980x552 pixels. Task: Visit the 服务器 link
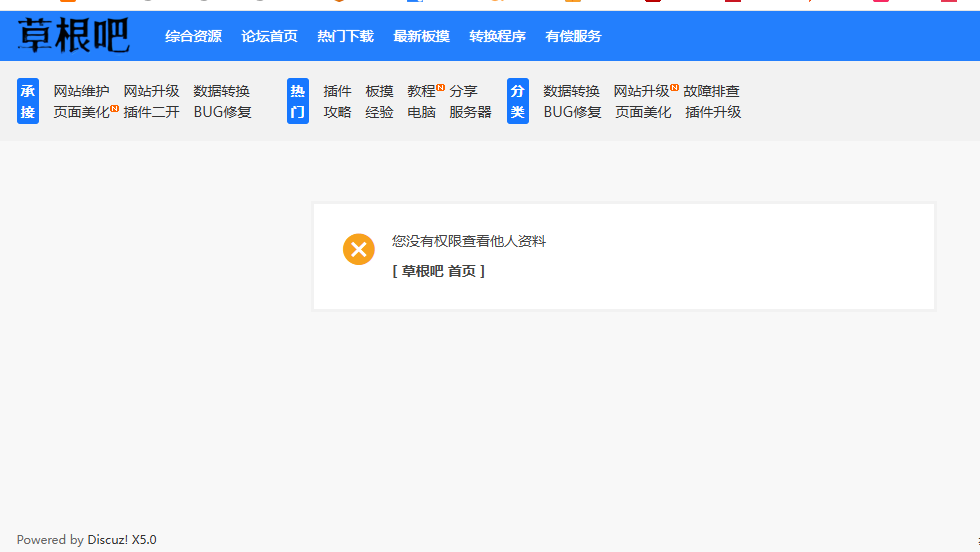click(x=470, y=112)
